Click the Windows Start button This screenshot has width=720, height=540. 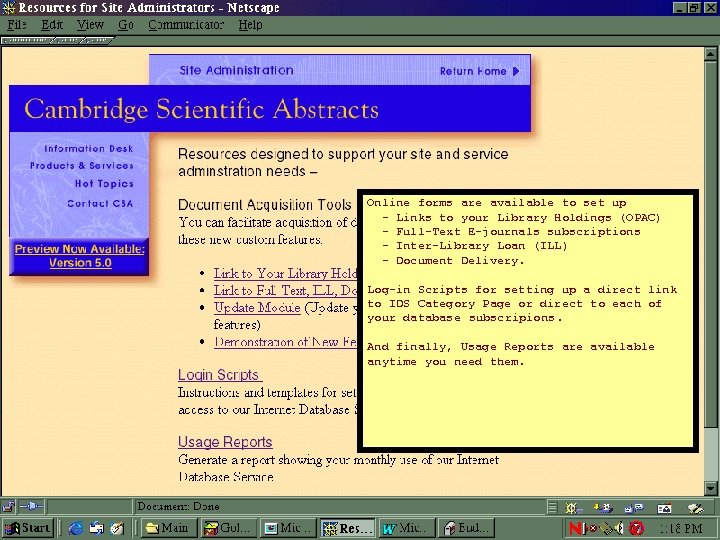[28, 528]
